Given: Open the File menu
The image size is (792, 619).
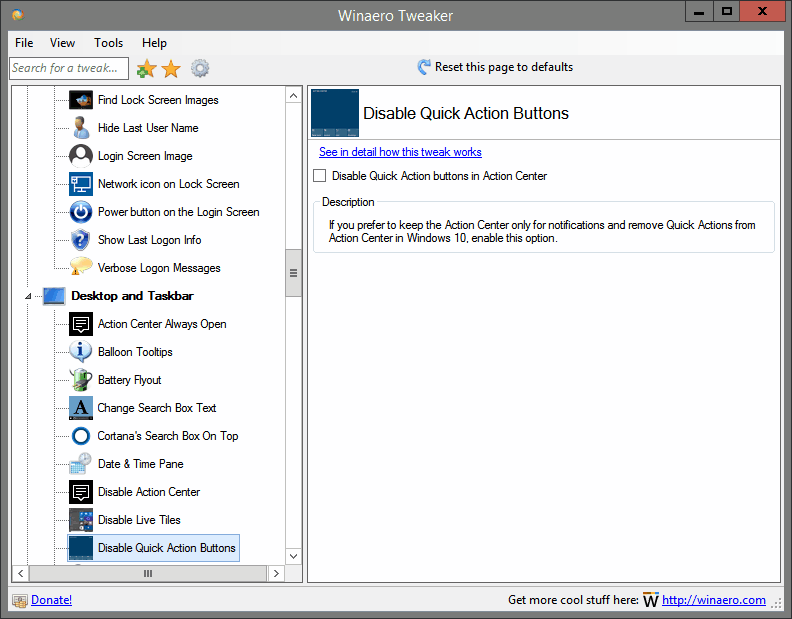Looking at the screenshot, I should [x=24, y=43].
